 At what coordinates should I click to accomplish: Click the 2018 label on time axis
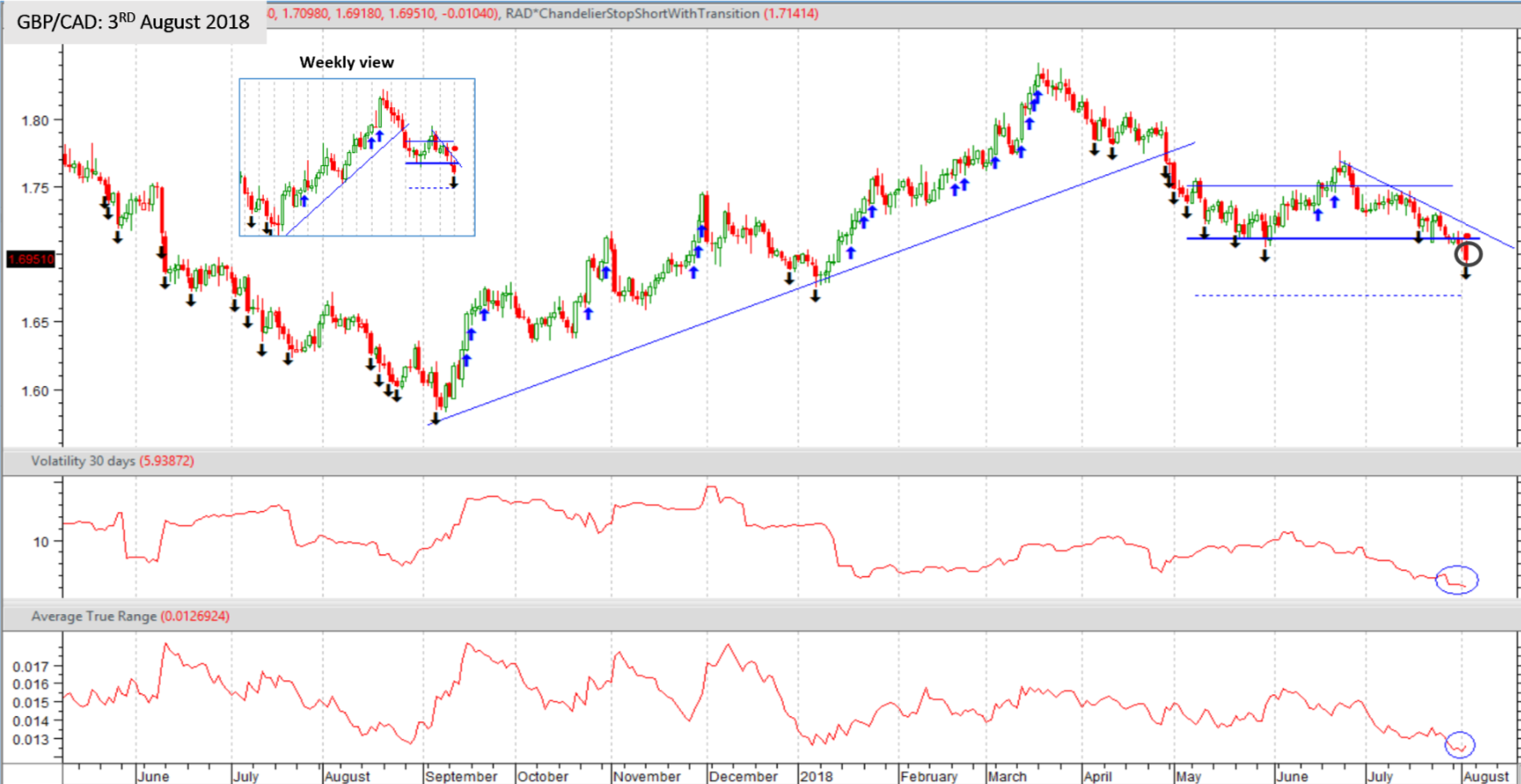click(x=816, y=776)
